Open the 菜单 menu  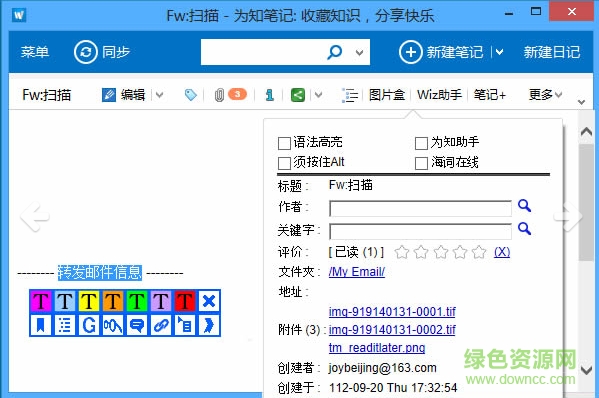[x=35, y=52]
